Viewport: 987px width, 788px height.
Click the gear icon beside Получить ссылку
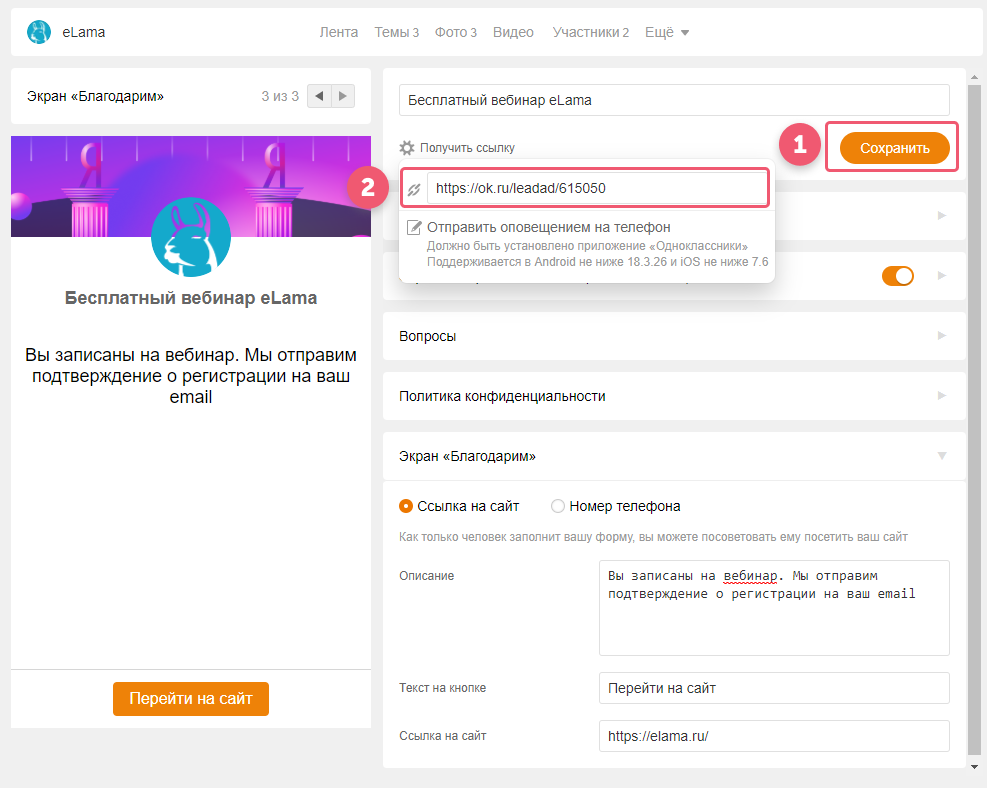point(407,148)
